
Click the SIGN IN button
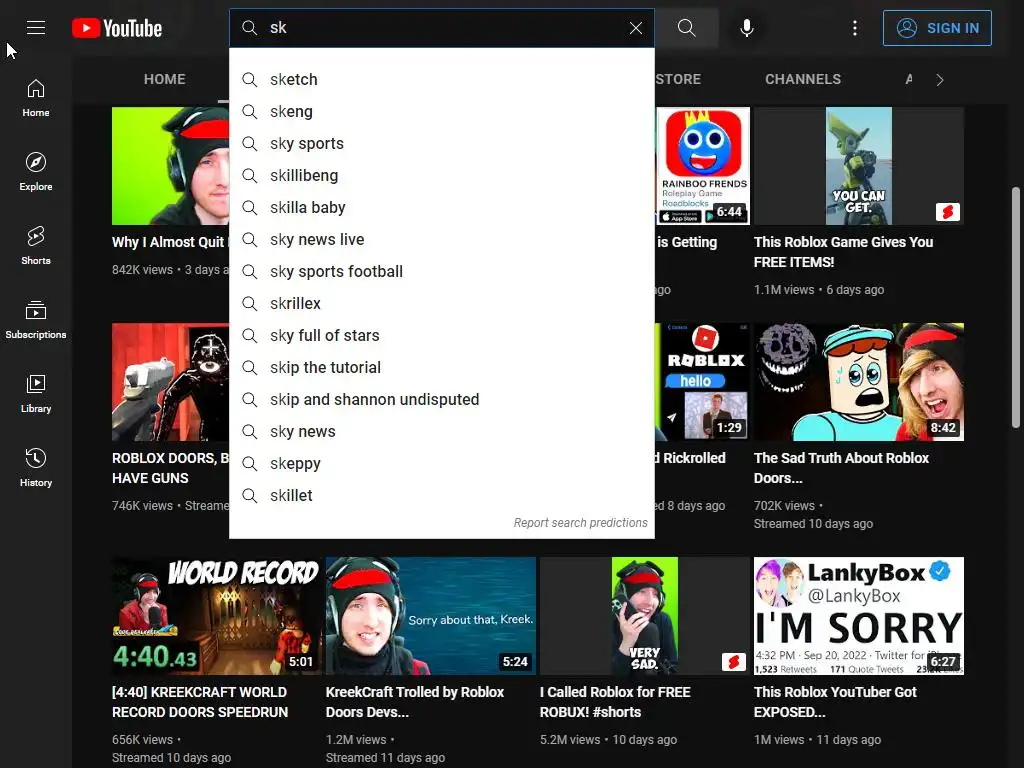tap(937, 28)
